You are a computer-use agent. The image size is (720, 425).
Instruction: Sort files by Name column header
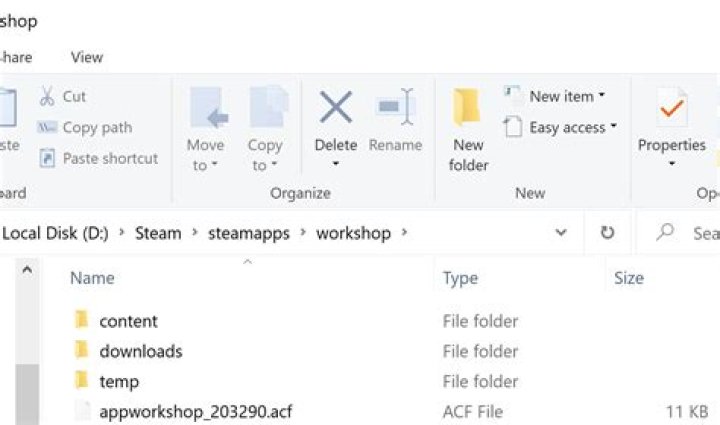pos(92,278)
